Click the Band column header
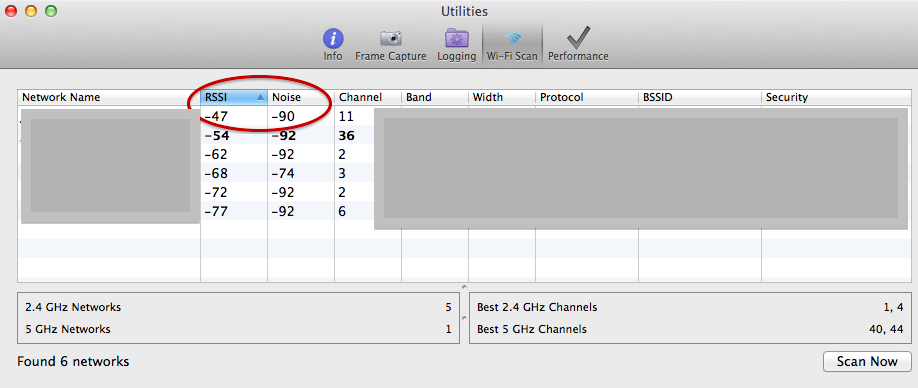Screen dimensions: 918x388 (434, 97)
